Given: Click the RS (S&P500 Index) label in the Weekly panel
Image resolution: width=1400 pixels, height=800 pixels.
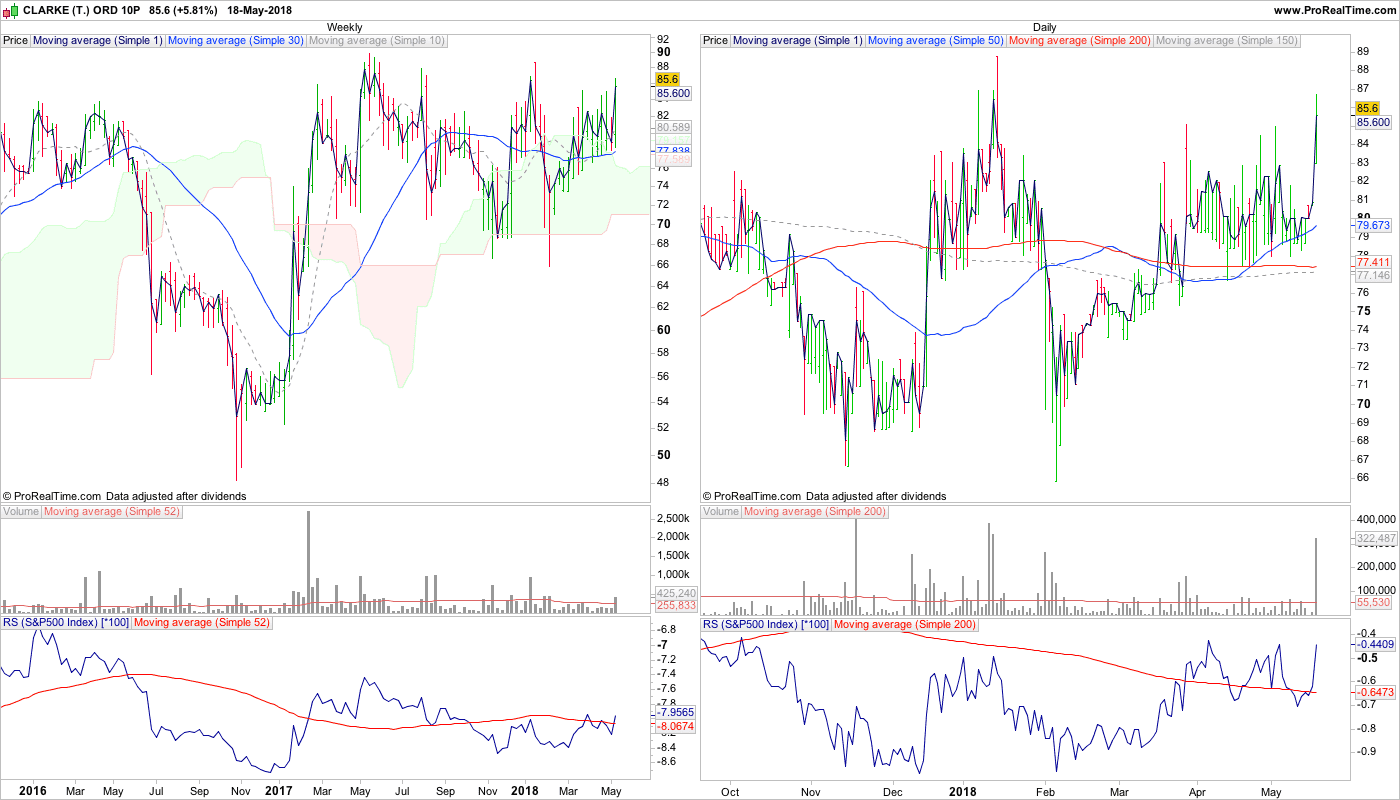Looking at the screenshot, I should (66, 624).
